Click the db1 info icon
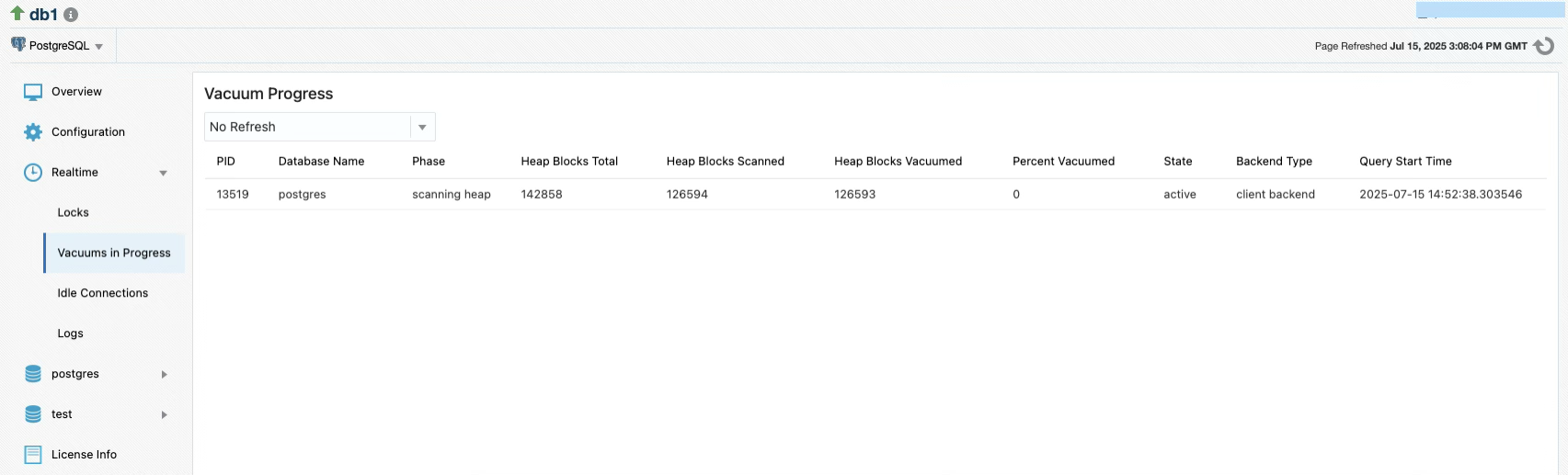This screenshot has width=1568, height=475. click(x=71, y=15)
